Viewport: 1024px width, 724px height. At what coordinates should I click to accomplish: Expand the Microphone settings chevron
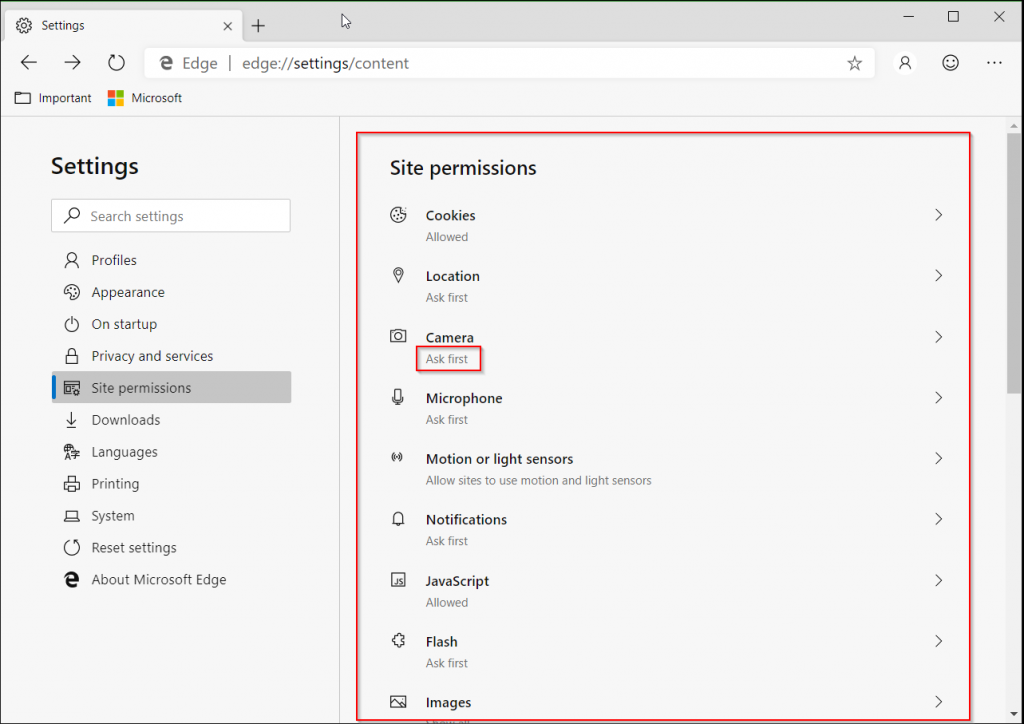tap(938, 397)
